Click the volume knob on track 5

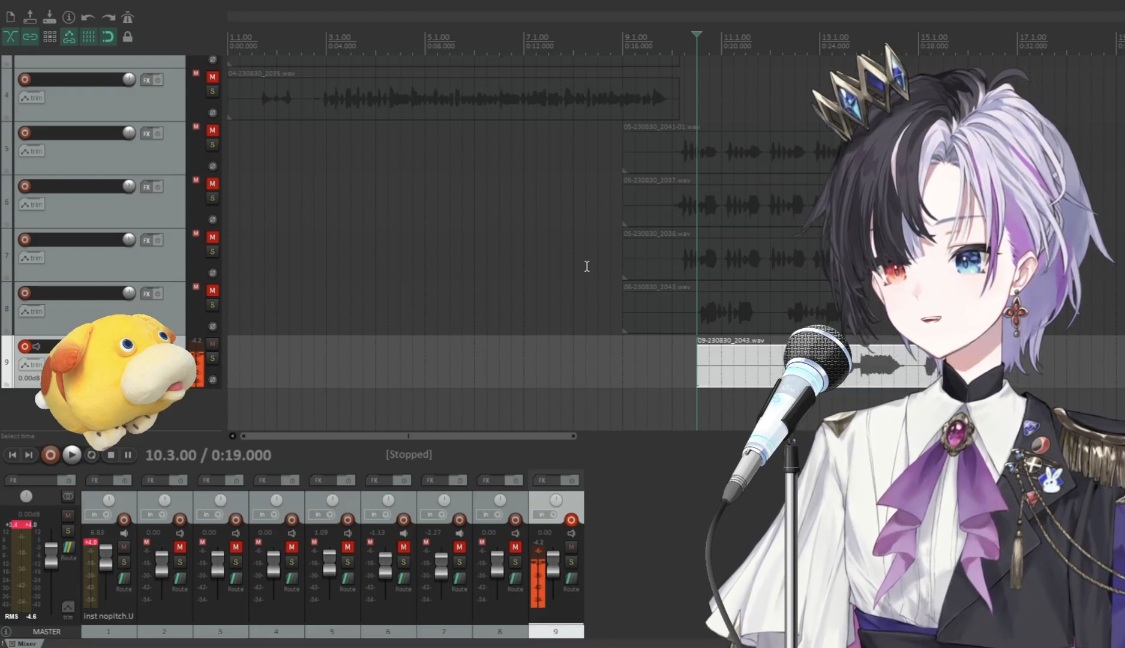[128, 133]
